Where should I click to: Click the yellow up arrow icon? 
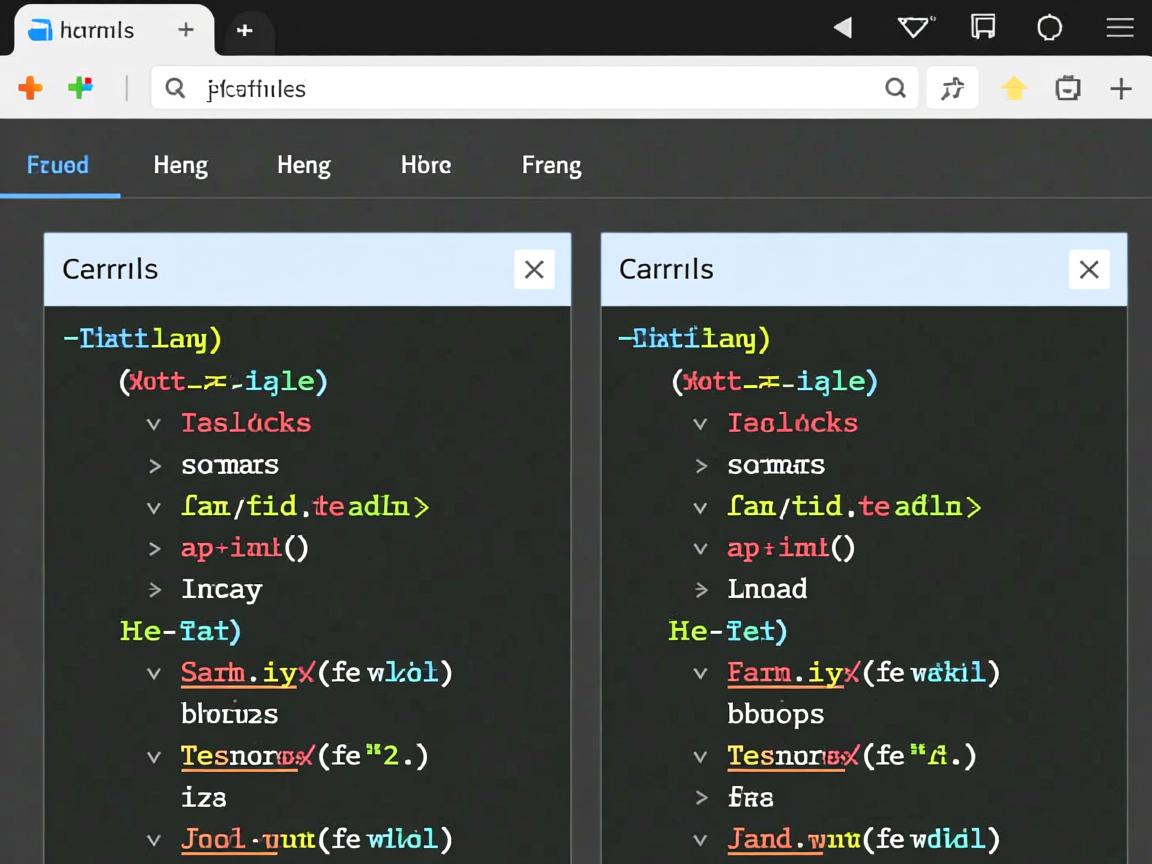[1014, 89]
